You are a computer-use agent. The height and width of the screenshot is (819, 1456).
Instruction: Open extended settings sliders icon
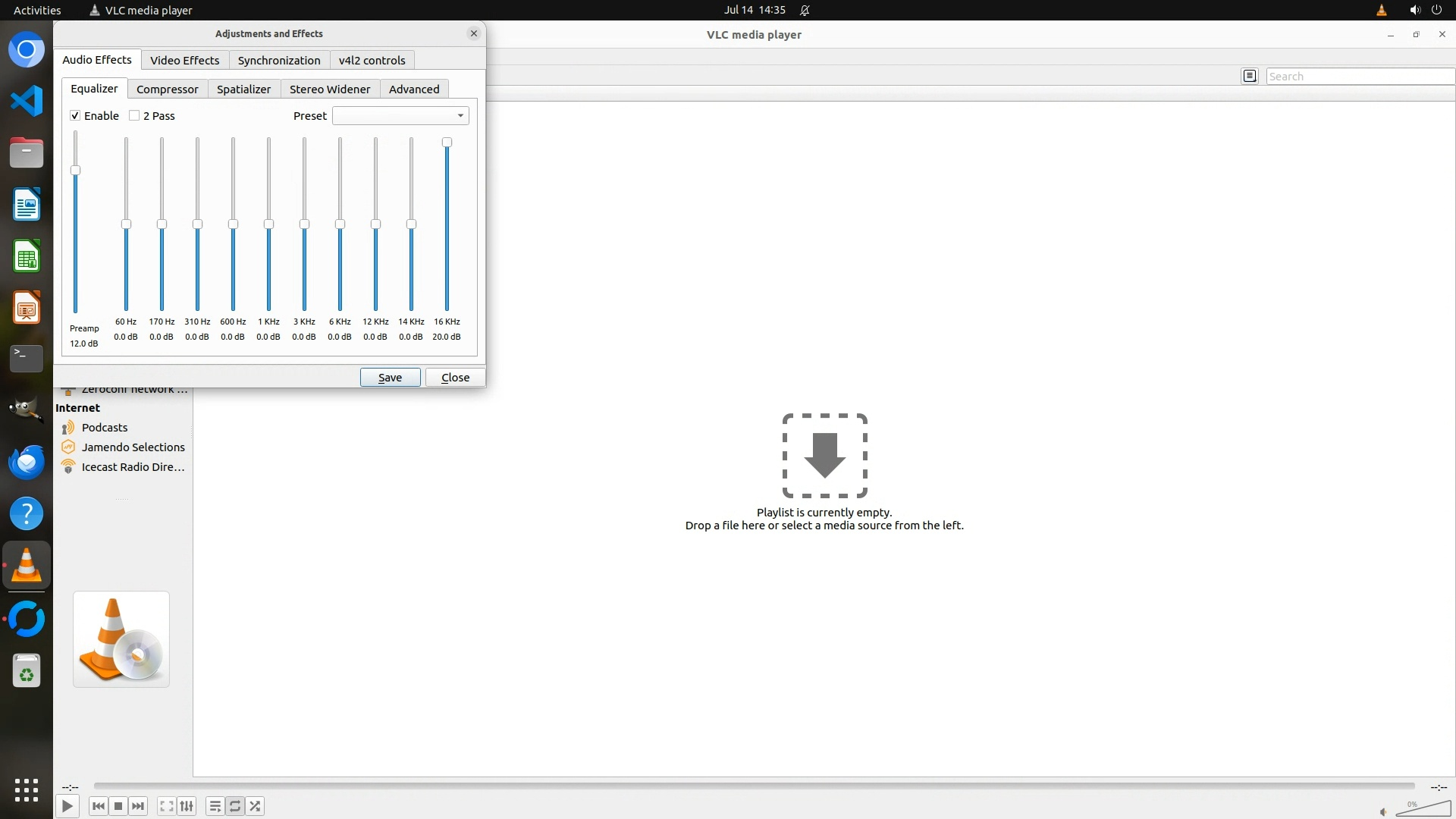pos(187,806)
